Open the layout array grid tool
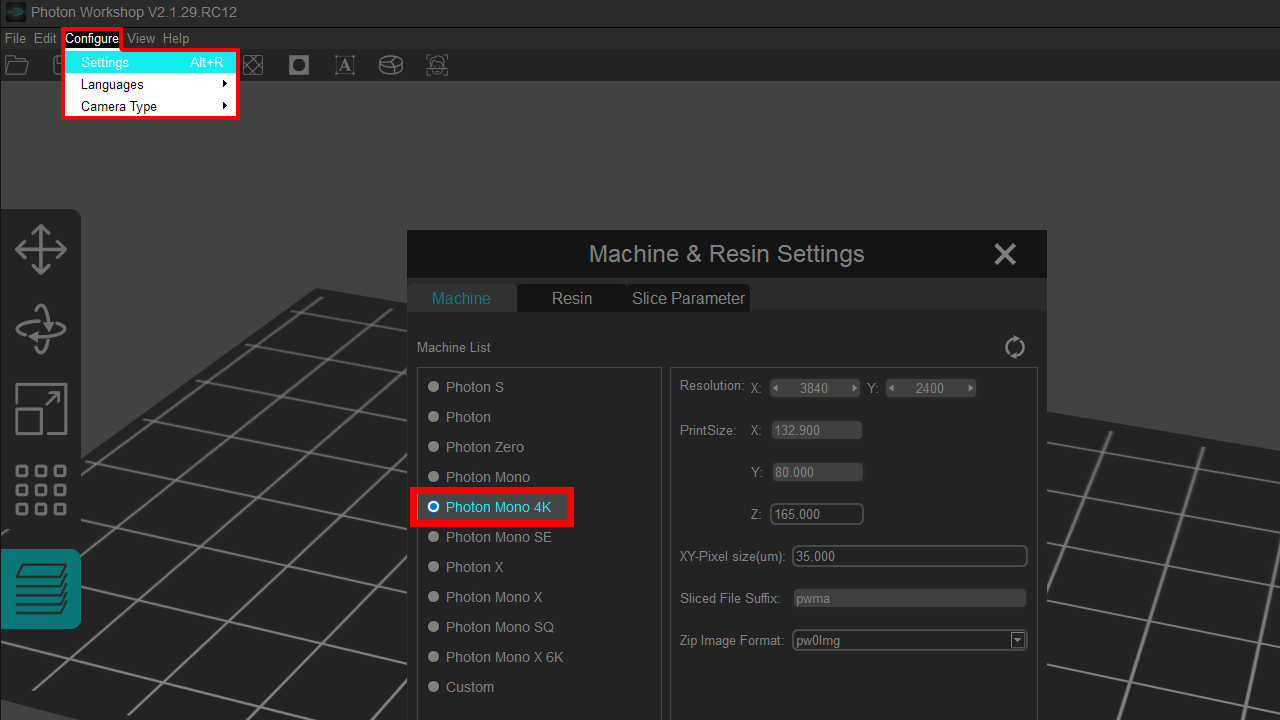The height and width of the screenshot is (720, 1280). coord(41,489)
